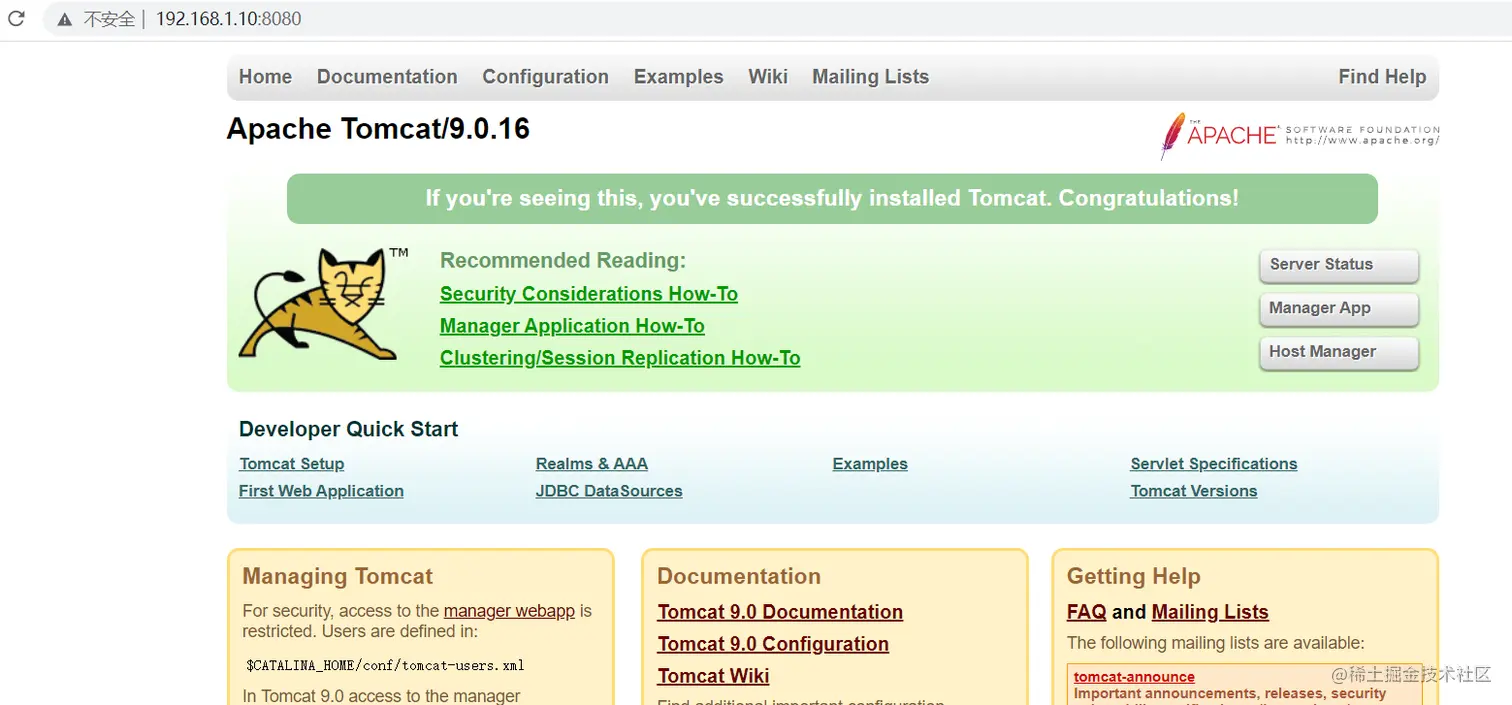Click the not-secure warning triangle icon

65,19
